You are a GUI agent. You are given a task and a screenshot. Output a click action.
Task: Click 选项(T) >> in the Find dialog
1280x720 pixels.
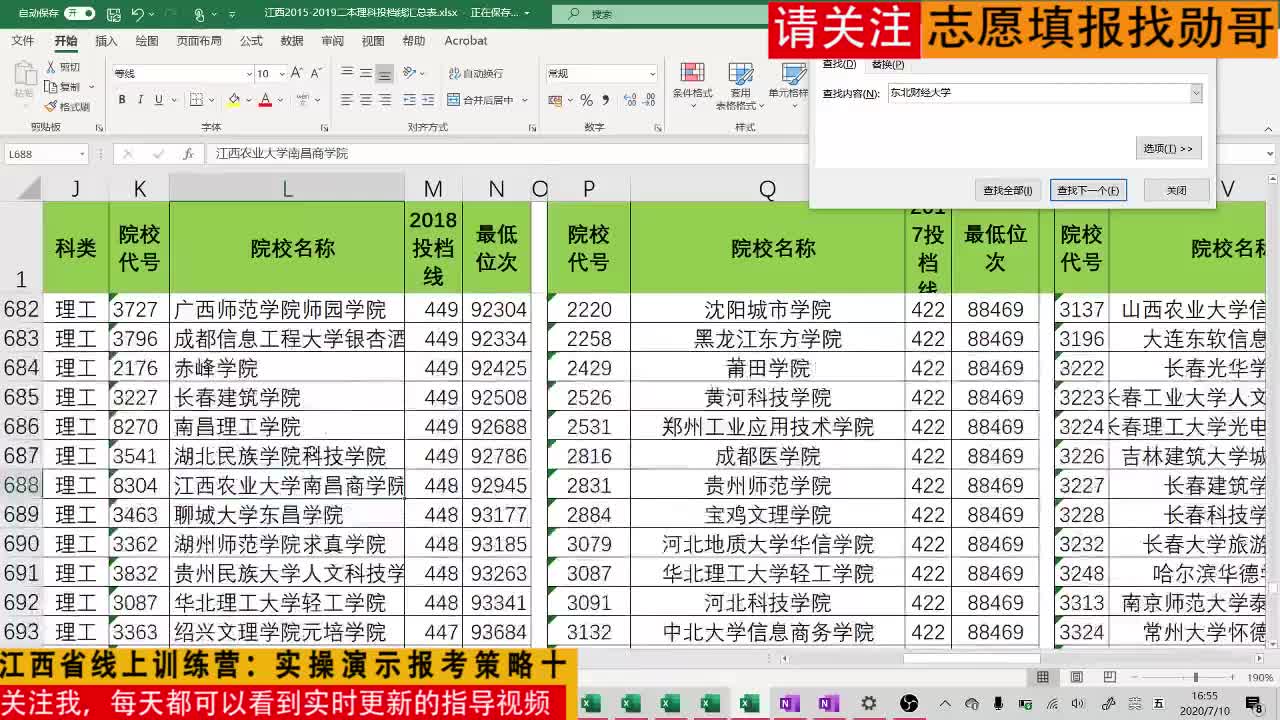click(1168, 148)
